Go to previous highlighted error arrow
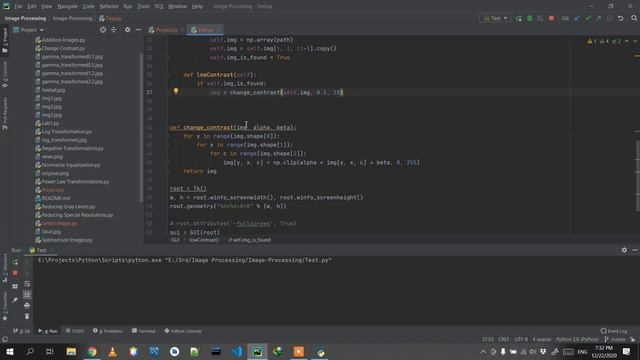This screenshot has height=360, width=640. click(x=627, y=41)
